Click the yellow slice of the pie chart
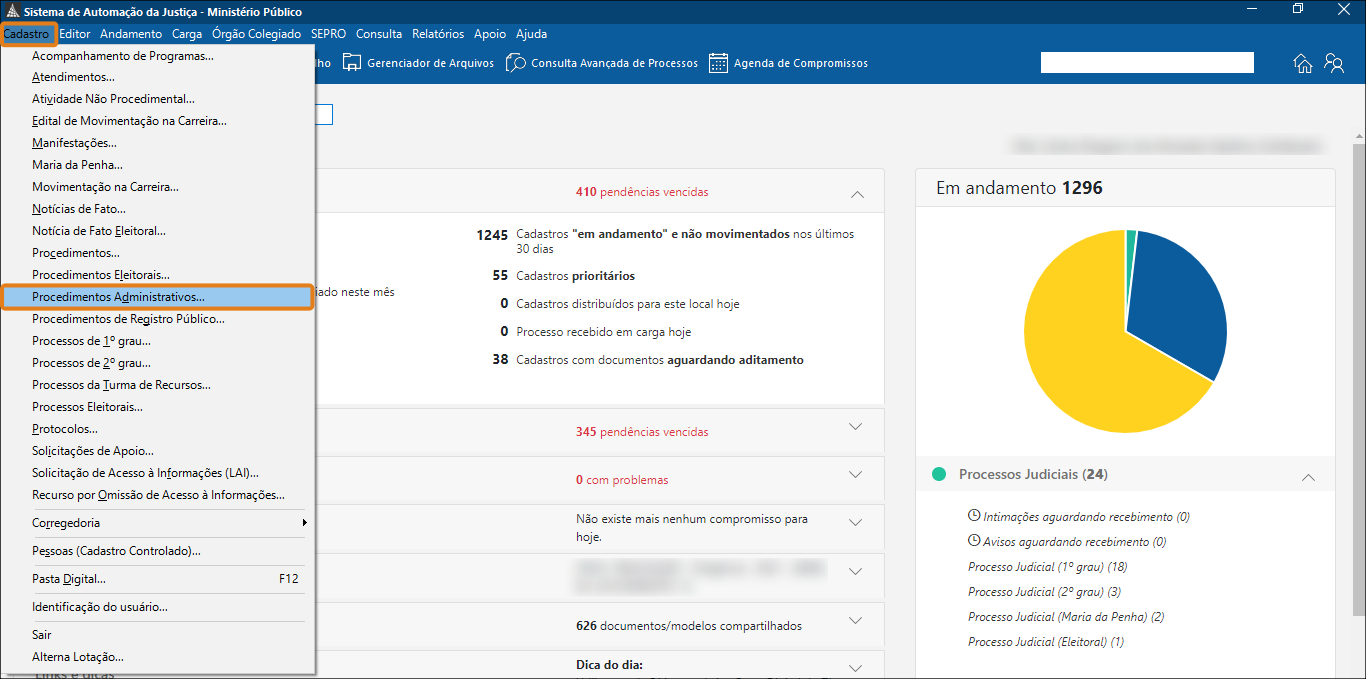 coord(1085,350)
